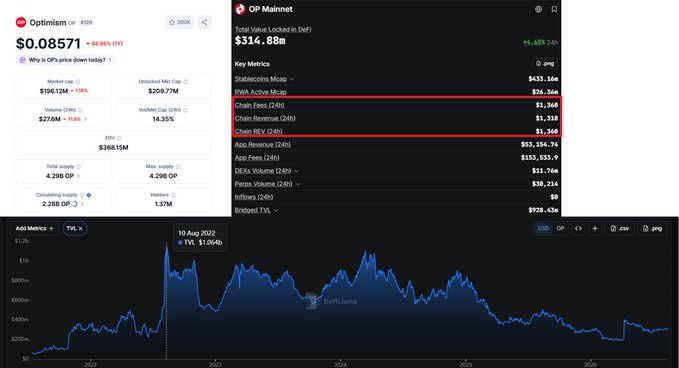679x368 pixels.
Task: Click the OP Mainnet logo icon
Action: click(240, 9)
